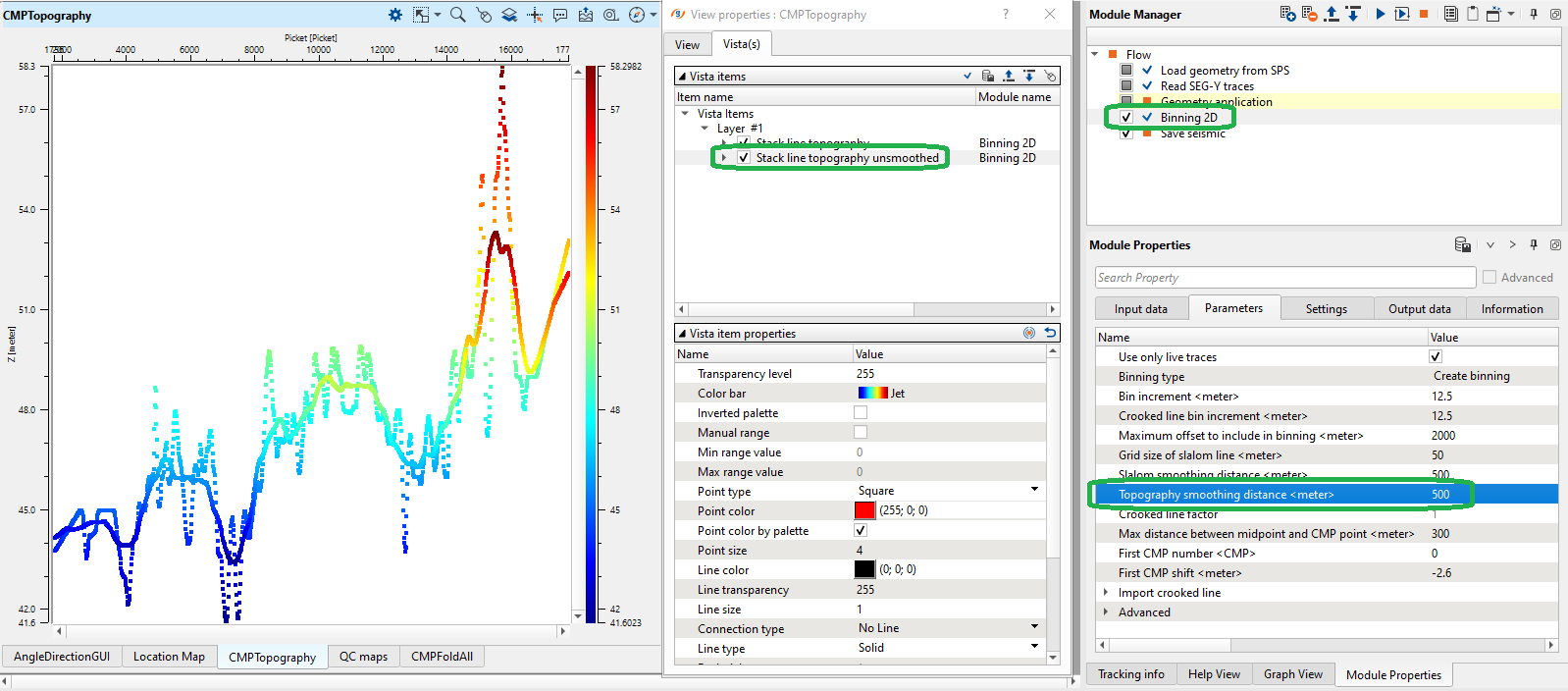The width and height of the screenshot is (1568, 691).
Task: Open the Settings tab in Module Properties
Action: pyautogui.click(x=1326, y=309)
